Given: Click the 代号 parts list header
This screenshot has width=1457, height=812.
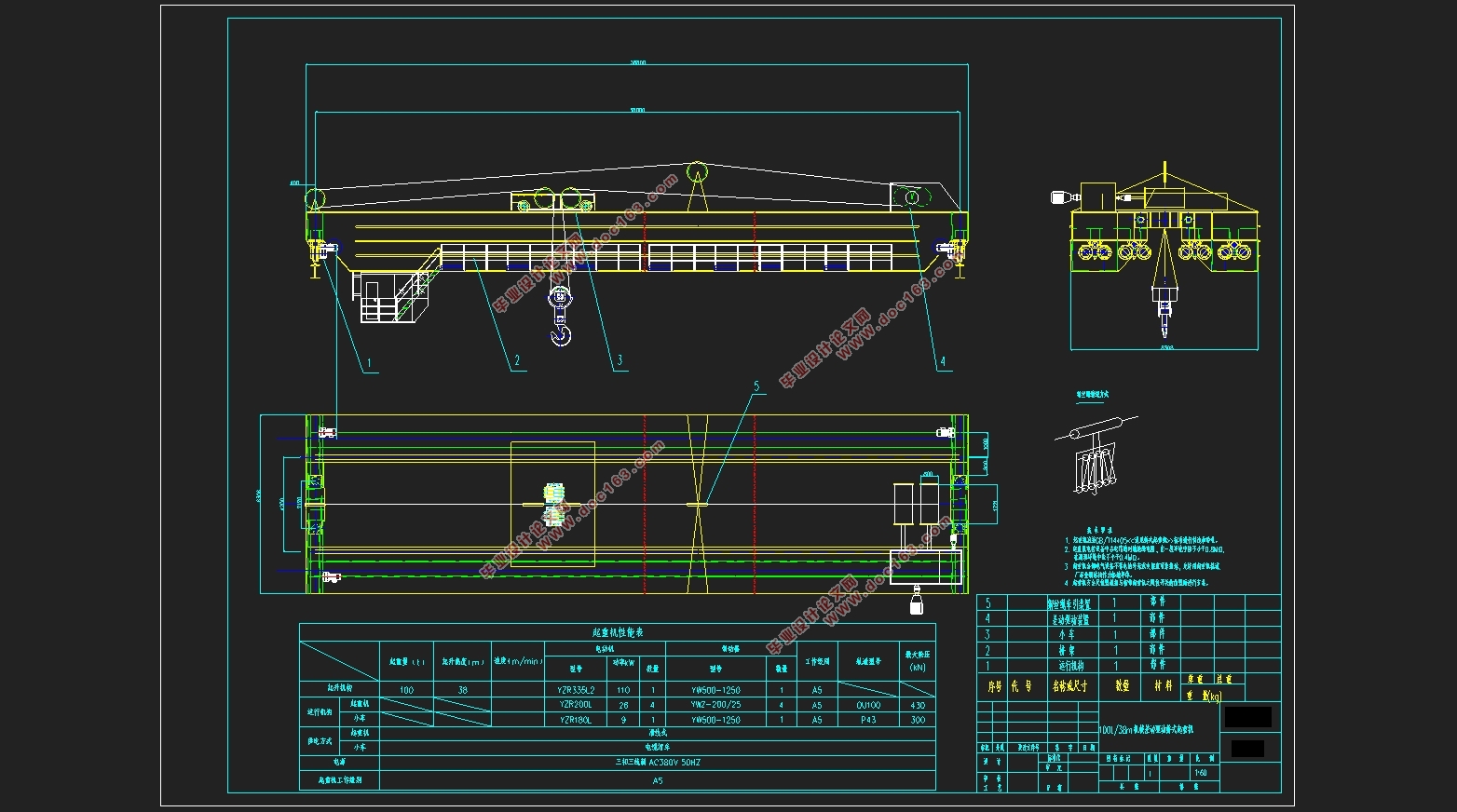Looking at the screenshot, I should coord(1021,686).
